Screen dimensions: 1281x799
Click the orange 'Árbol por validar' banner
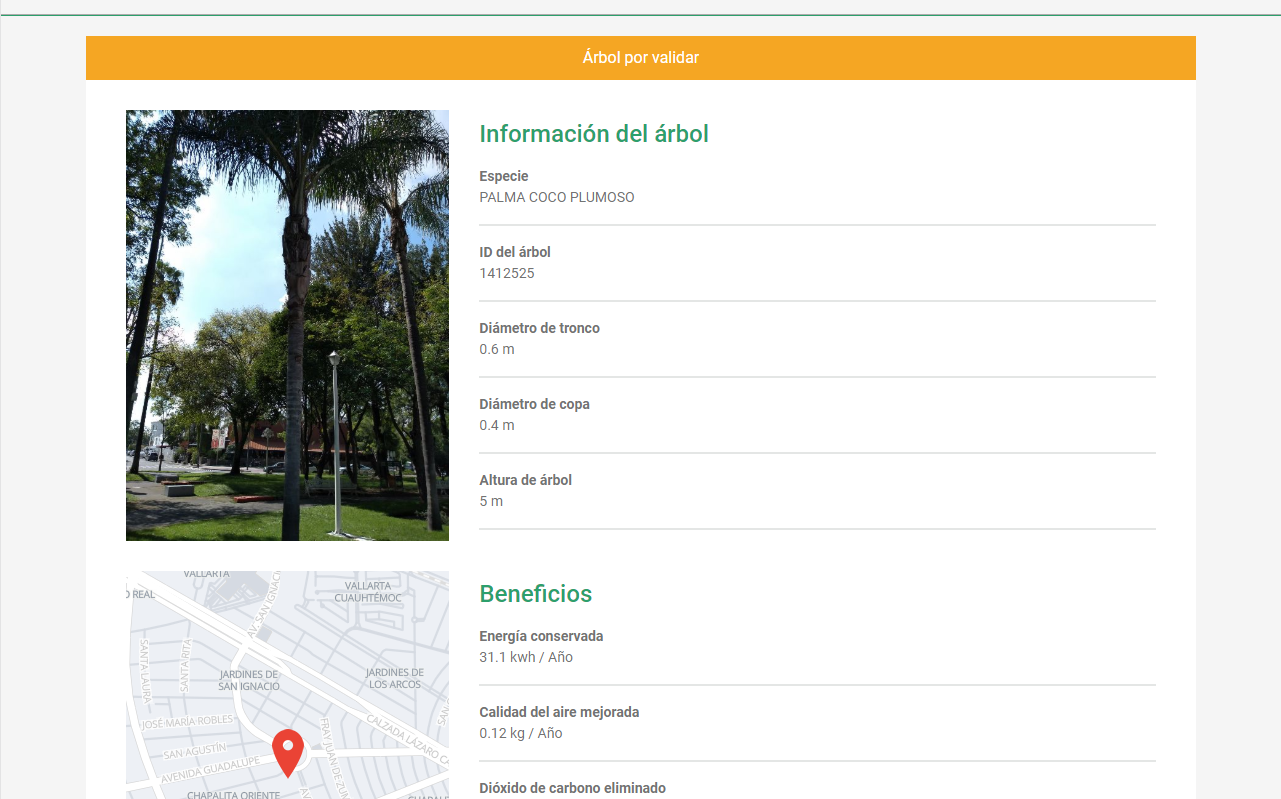point(641,58)
